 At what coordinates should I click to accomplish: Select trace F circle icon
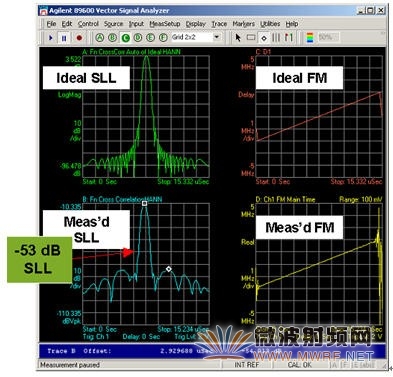pos(163,38)
